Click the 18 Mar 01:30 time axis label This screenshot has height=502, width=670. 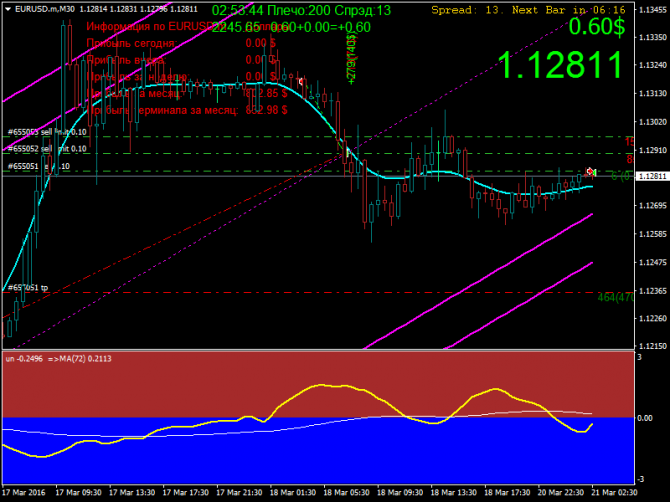[293, 493]
